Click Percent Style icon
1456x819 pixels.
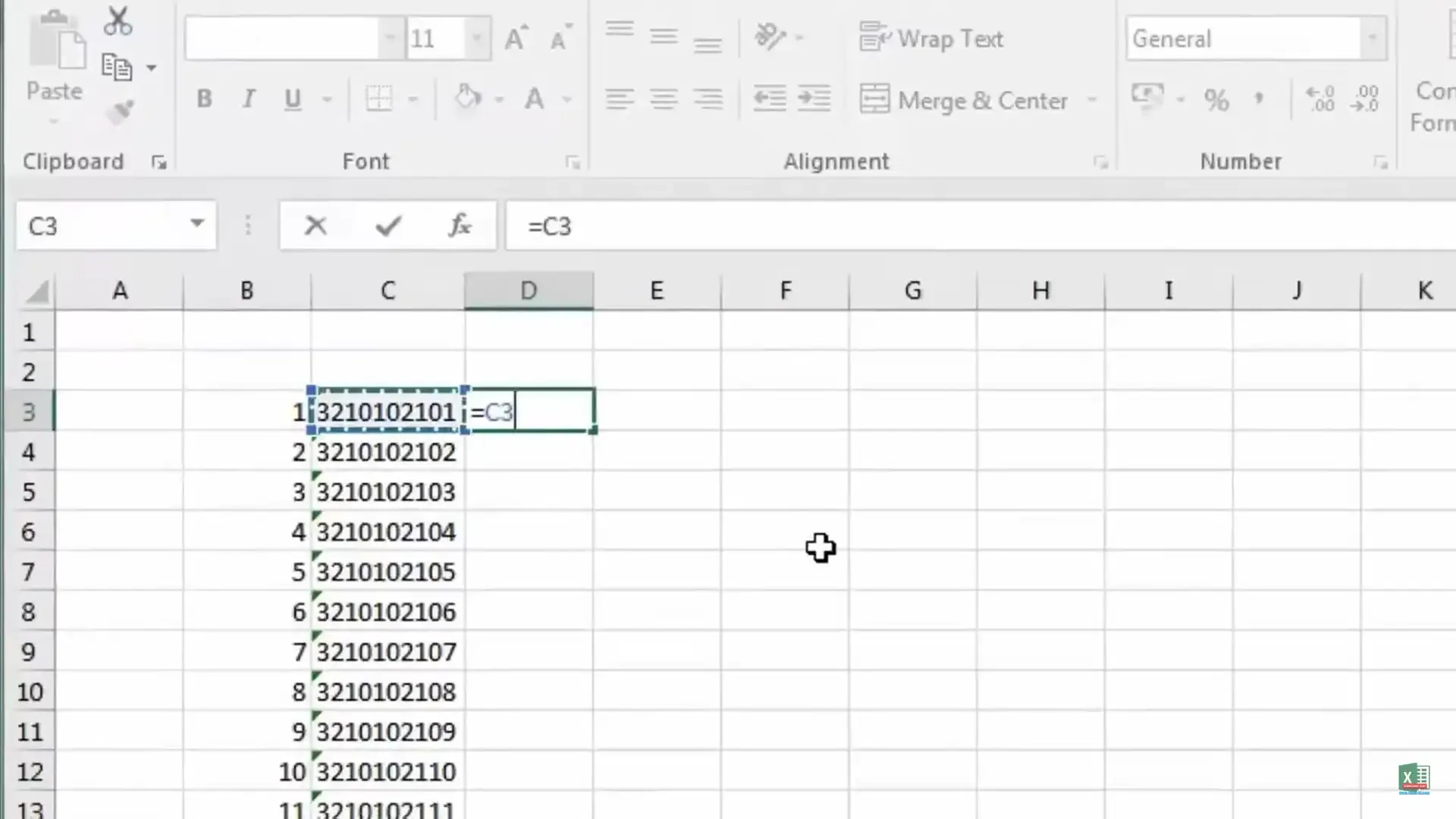coord(1216,99)
